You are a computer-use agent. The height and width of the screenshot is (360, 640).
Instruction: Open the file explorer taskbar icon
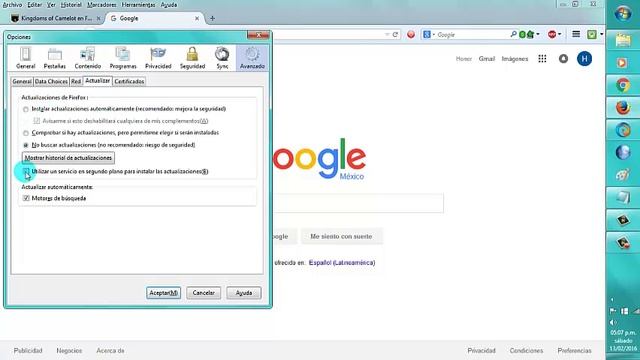tap(623, 40)
